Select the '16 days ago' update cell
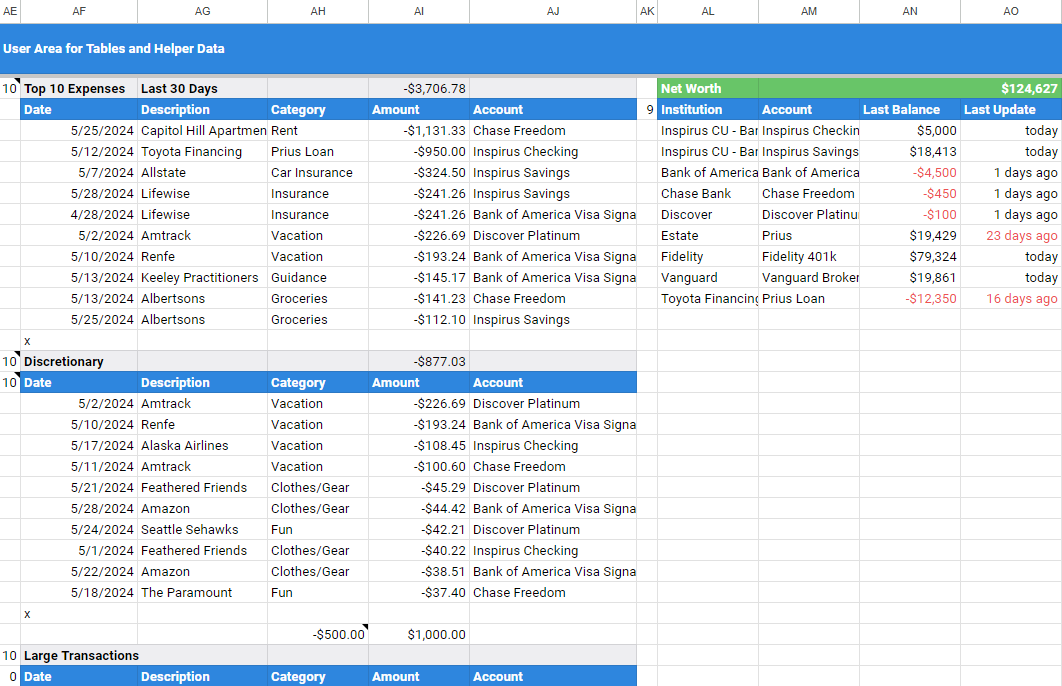The height and width of the screenshot is (686, 1062). [1011, 299]
